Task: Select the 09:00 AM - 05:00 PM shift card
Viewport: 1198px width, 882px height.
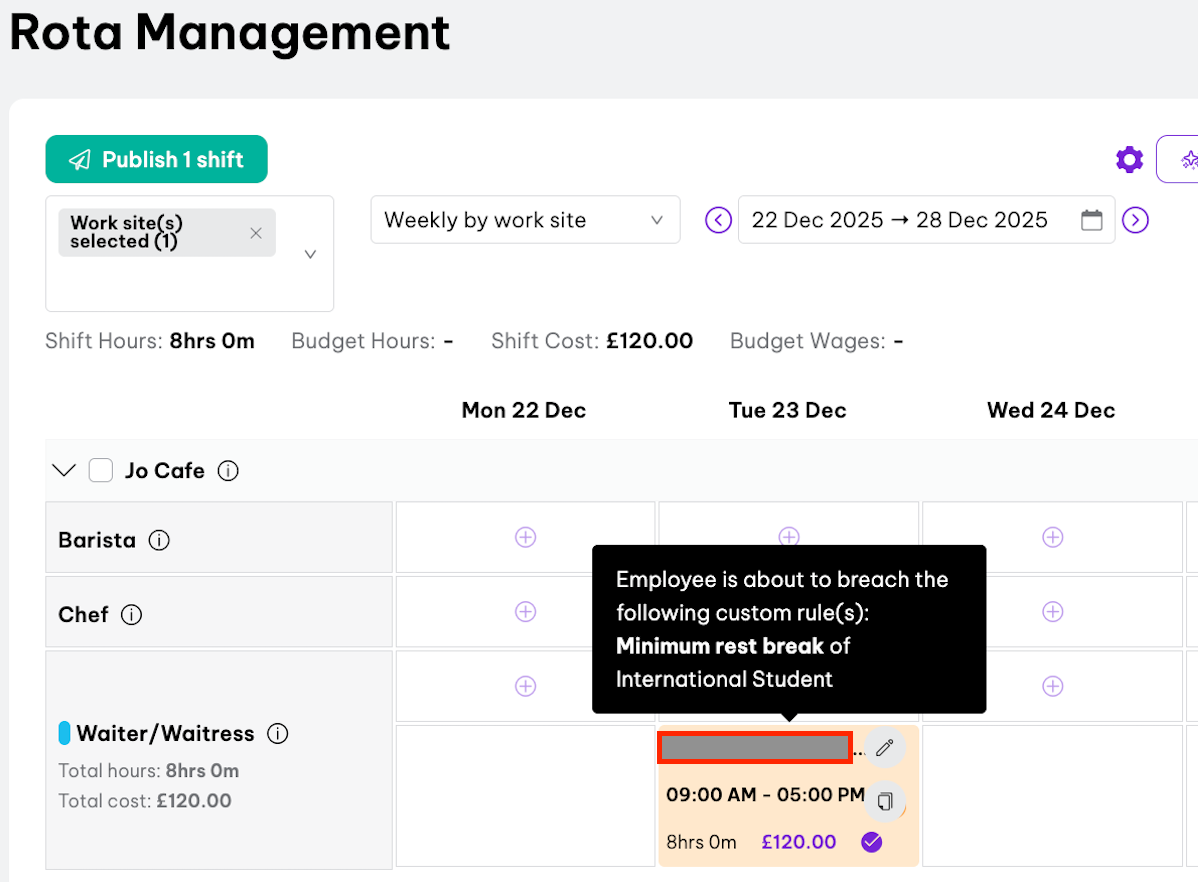Action: click(x=764, y=796)
